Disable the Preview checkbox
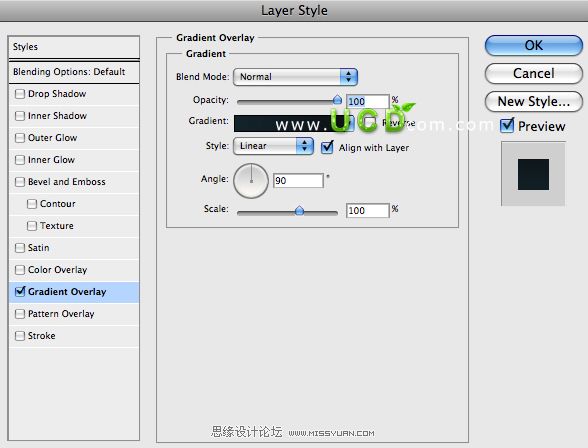This screenshot has height=448, width=588. pos(507,125)
